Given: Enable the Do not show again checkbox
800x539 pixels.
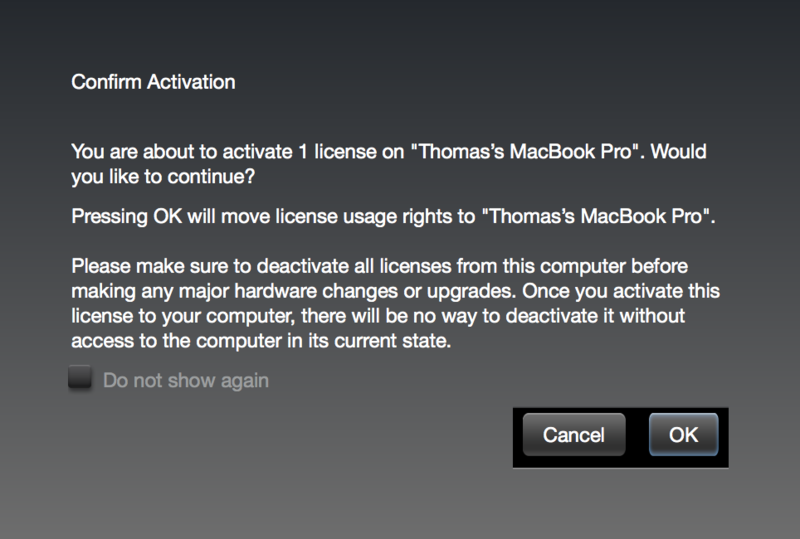Looking at the screenshot, I should [80, 380].
